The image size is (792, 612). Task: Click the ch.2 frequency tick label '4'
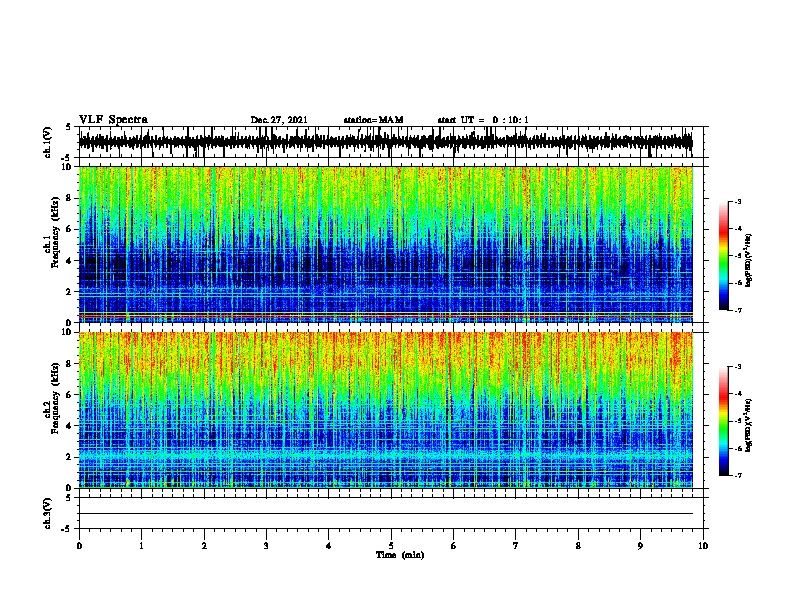click(x=69, y=426)
